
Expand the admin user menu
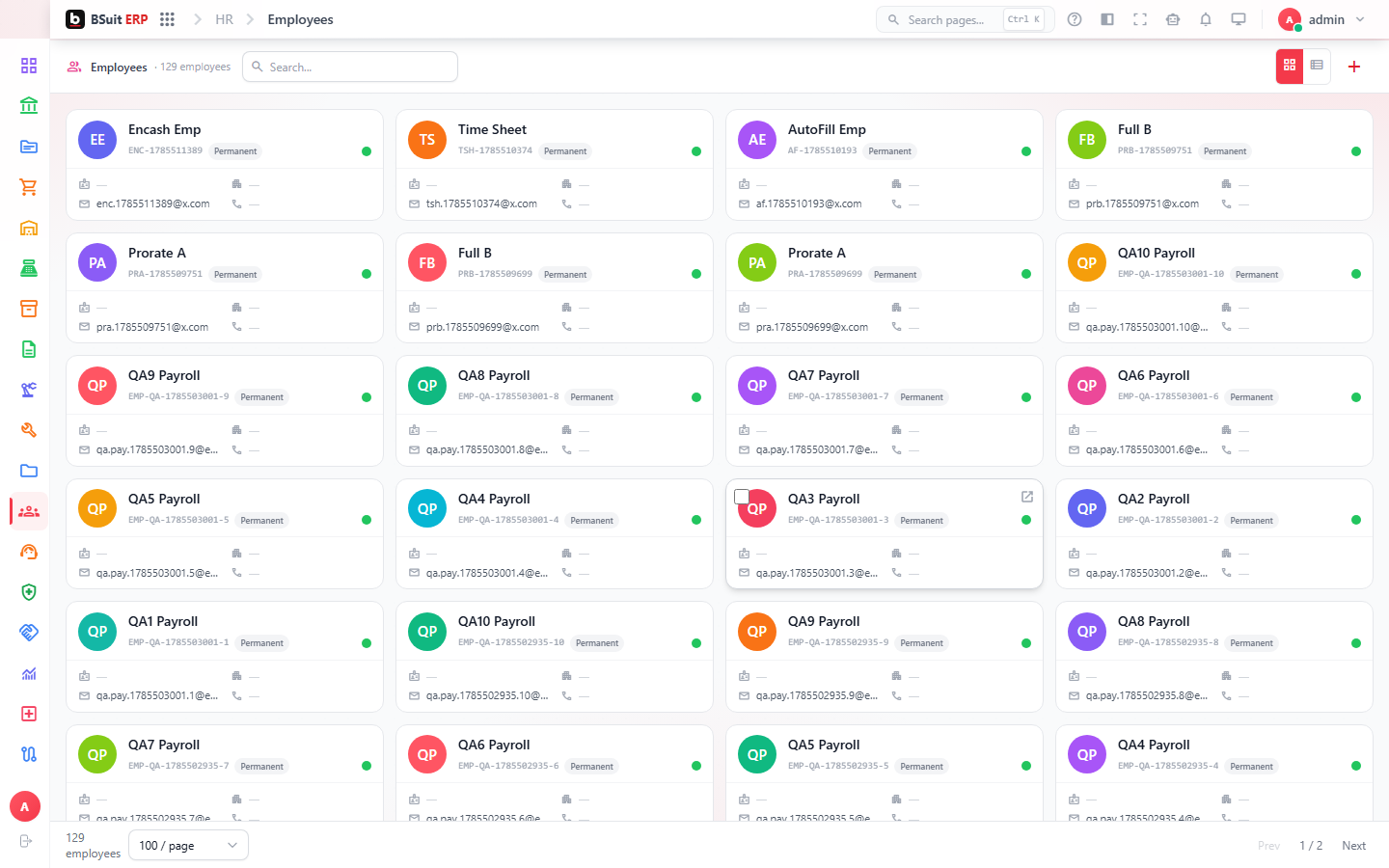1321,19
